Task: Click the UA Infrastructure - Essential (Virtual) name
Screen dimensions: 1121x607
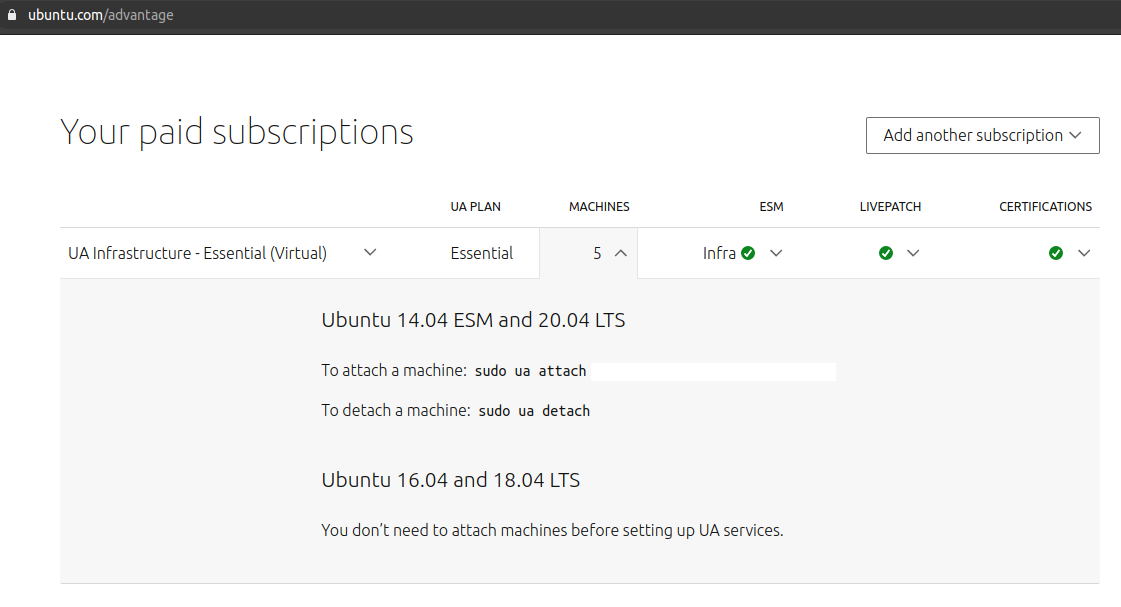Action: point(197,253)
